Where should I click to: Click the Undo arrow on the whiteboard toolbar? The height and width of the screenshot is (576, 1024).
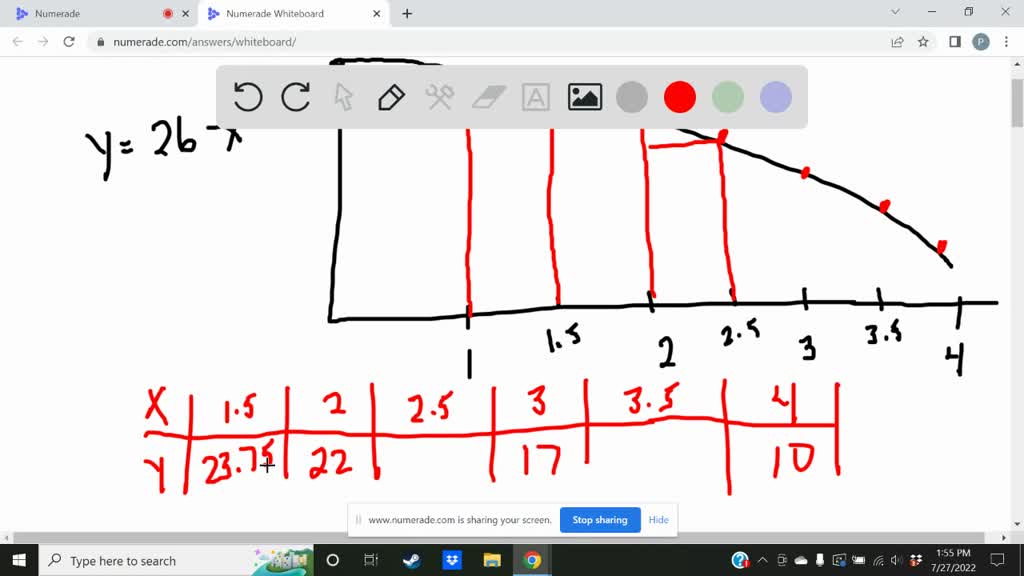pyautogui.click(x=247, y=96)
